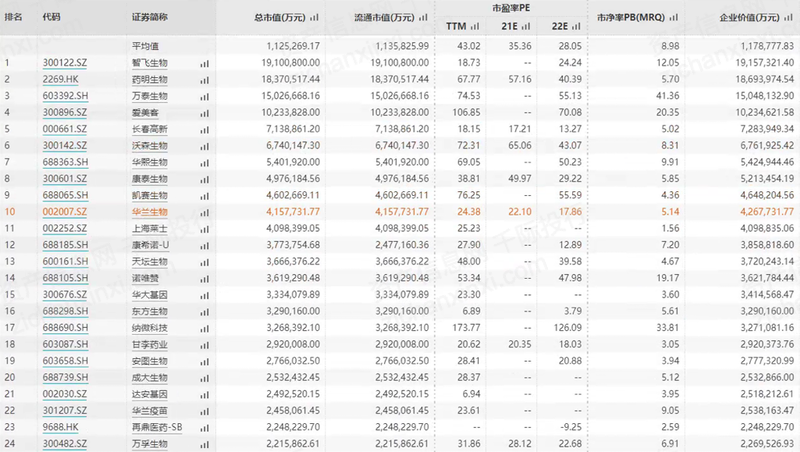Select PB value 19.17 for 688105.SH
Screen dimensions: 800x452
(x=667, y=278)
